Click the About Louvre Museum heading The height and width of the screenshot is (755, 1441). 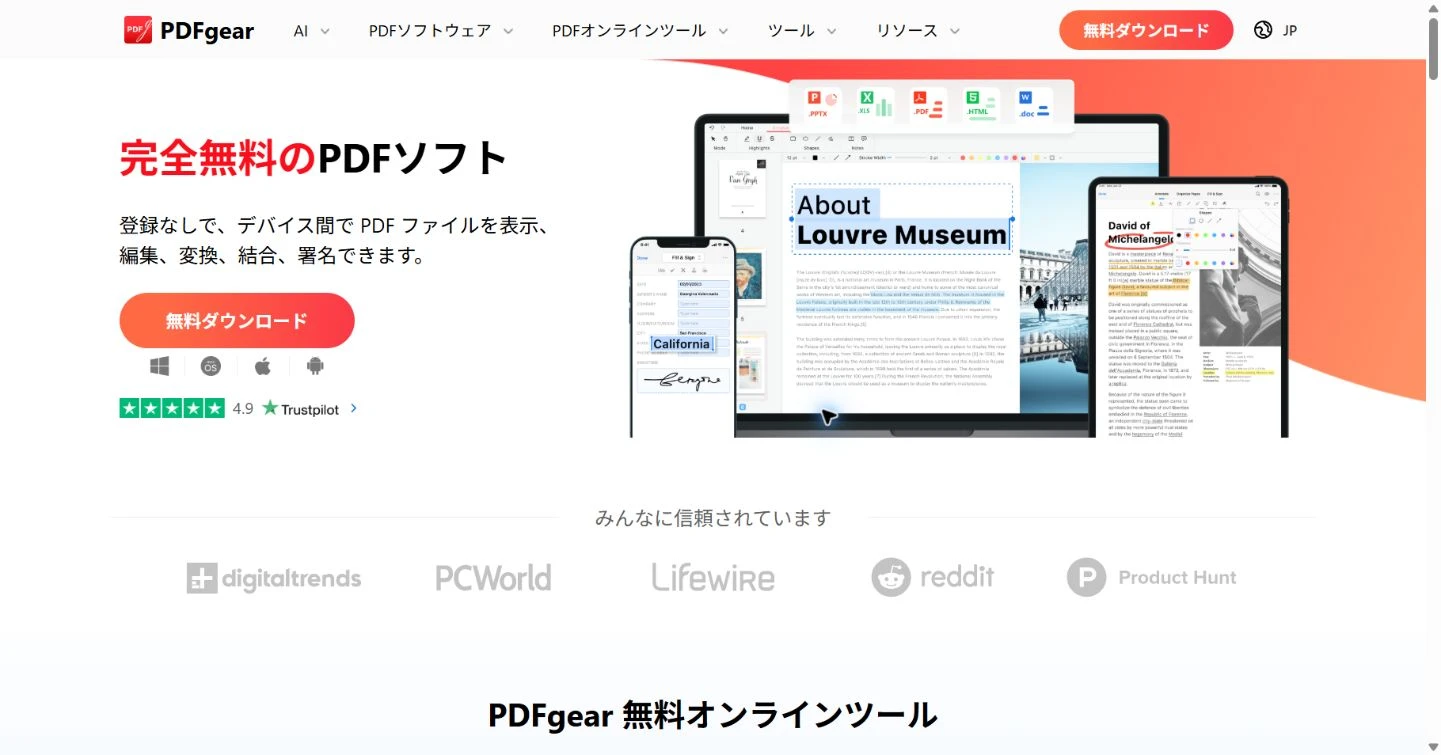[901, 220]
